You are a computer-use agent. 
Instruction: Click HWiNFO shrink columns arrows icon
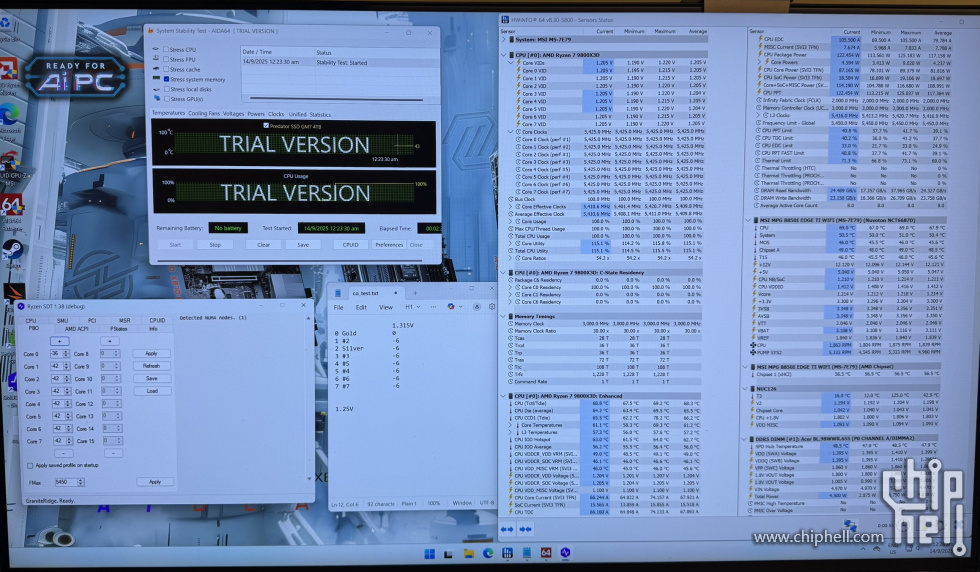(526, 529)
